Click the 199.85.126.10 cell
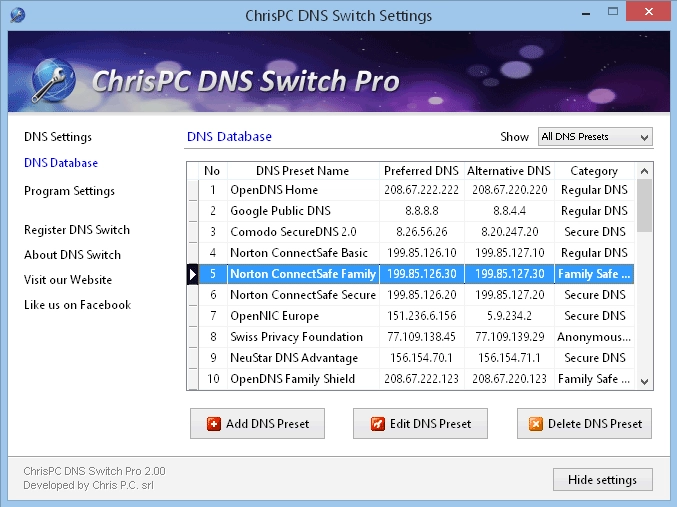Screen dimensions: 677x507 point(421,253)
